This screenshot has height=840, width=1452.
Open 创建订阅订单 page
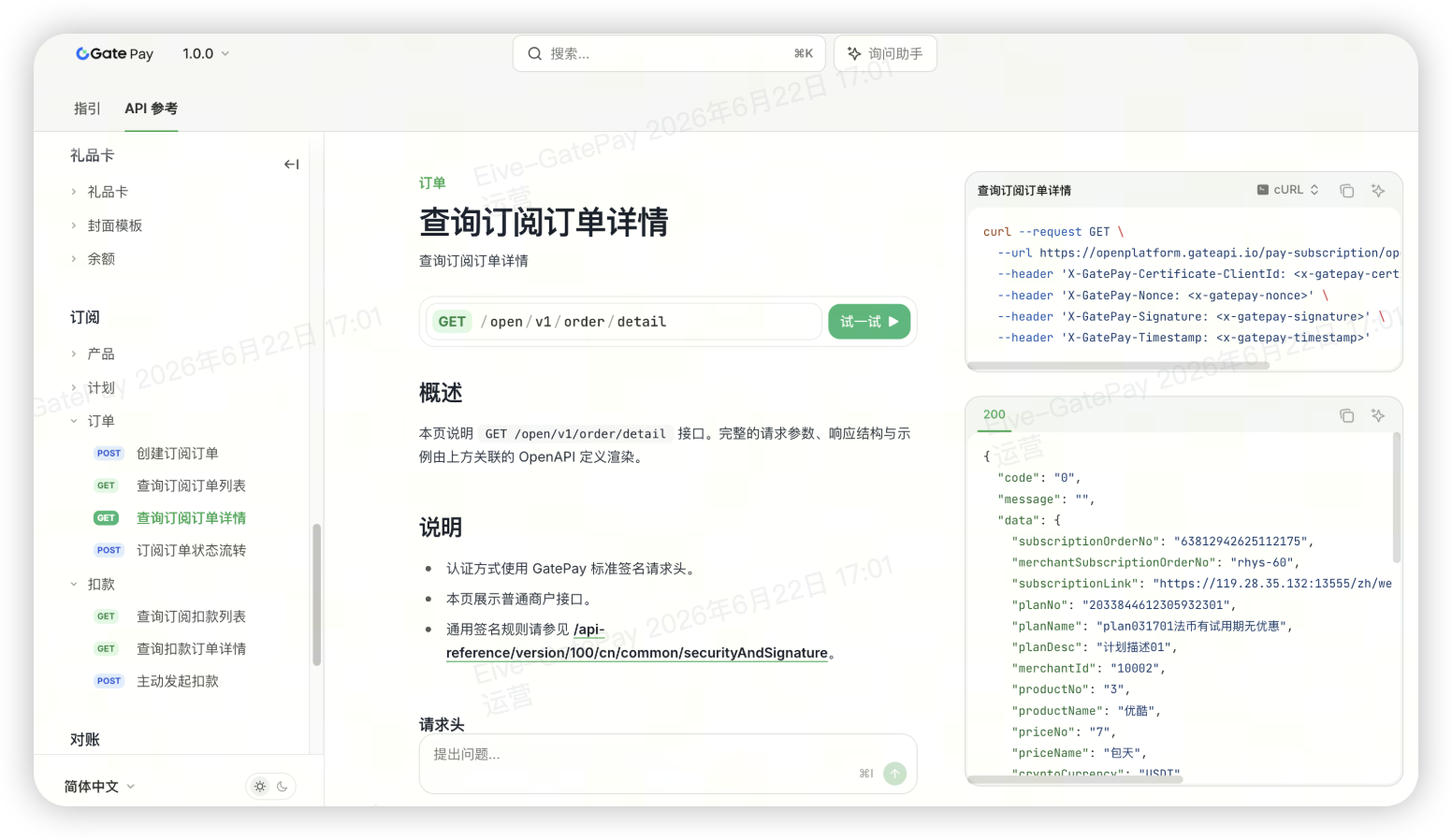[x=178, y=454]
